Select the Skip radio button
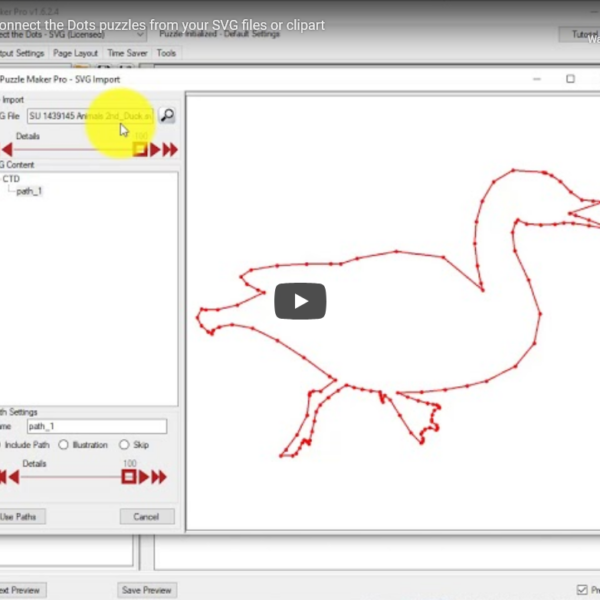Viewport: 600px width, 600px height. point(124,444)
